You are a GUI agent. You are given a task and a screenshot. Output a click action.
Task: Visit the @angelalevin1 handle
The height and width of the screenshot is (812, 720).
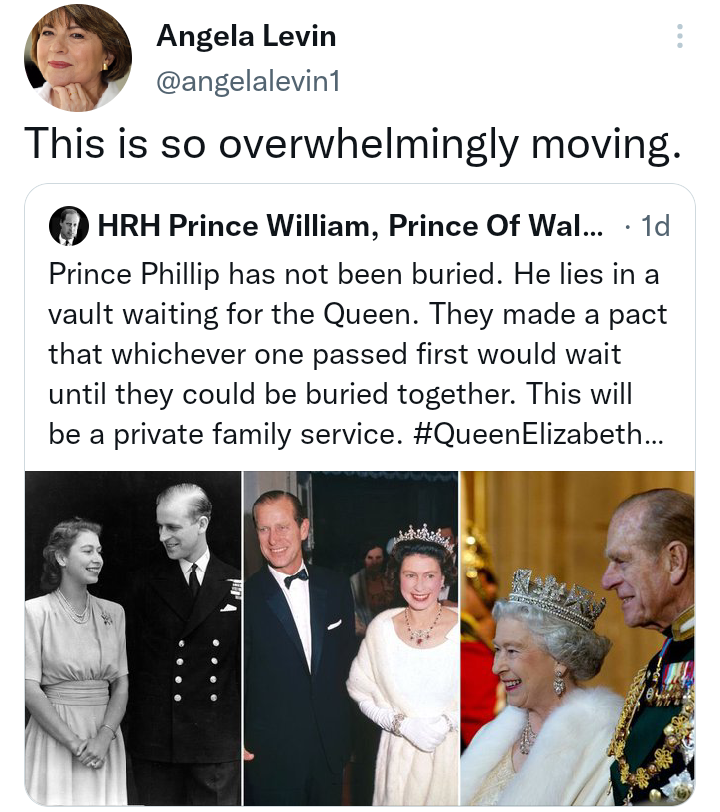pos(248,82)
